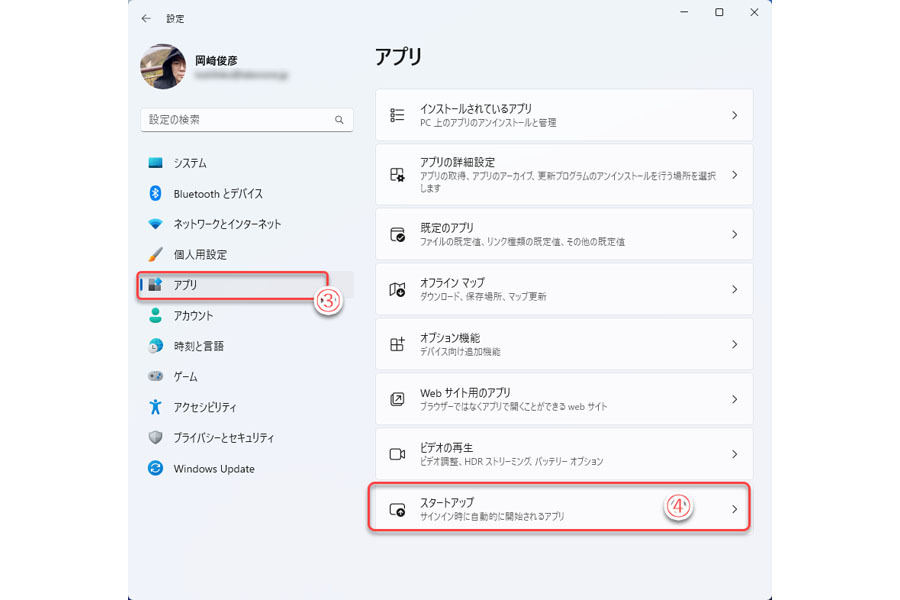Viewport: 900px width, 600px height.
Task: Minimize the Settings window
Action: coord(684,12)
